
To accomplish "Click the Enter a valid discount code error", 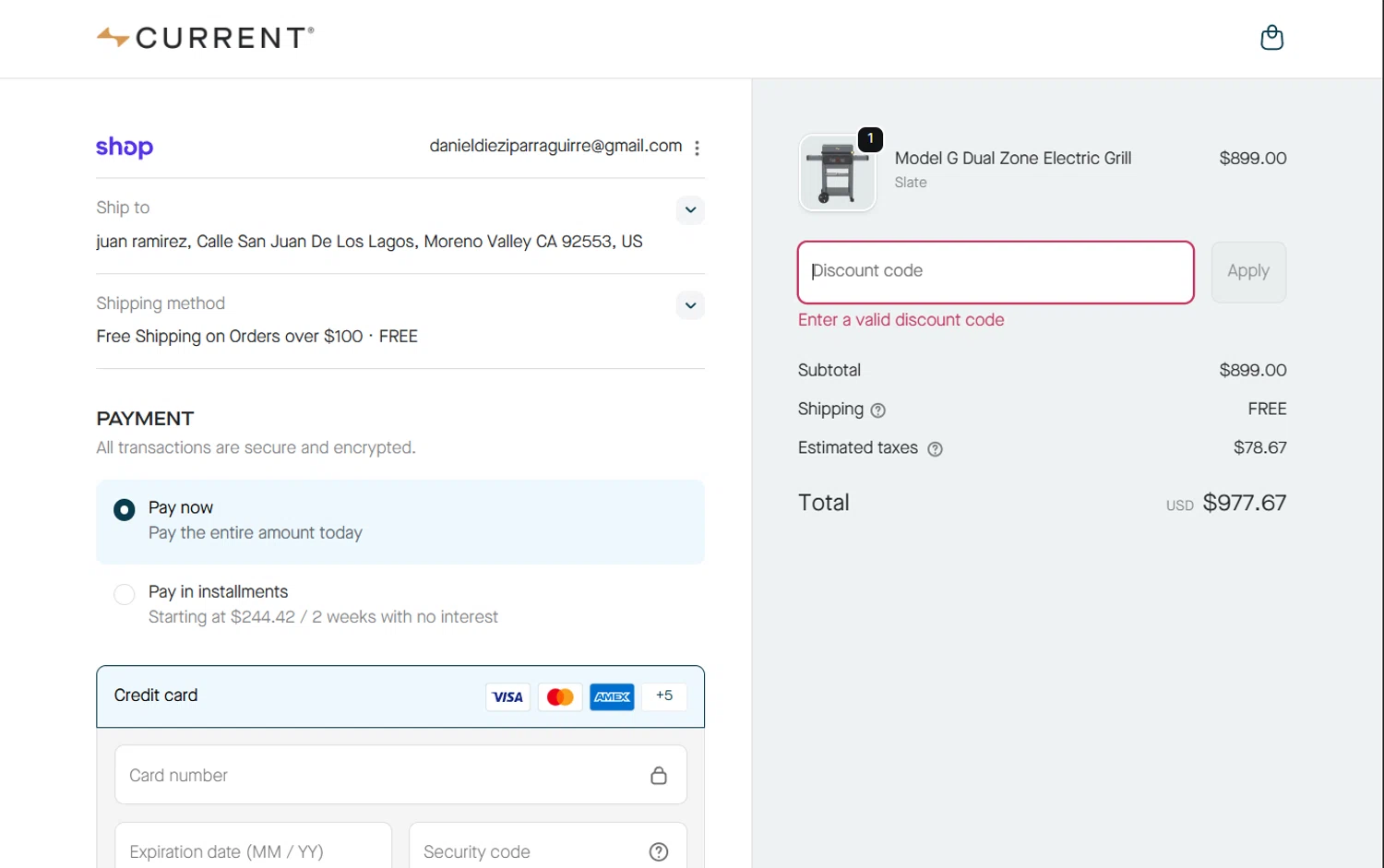I will (x=901, y=320).
